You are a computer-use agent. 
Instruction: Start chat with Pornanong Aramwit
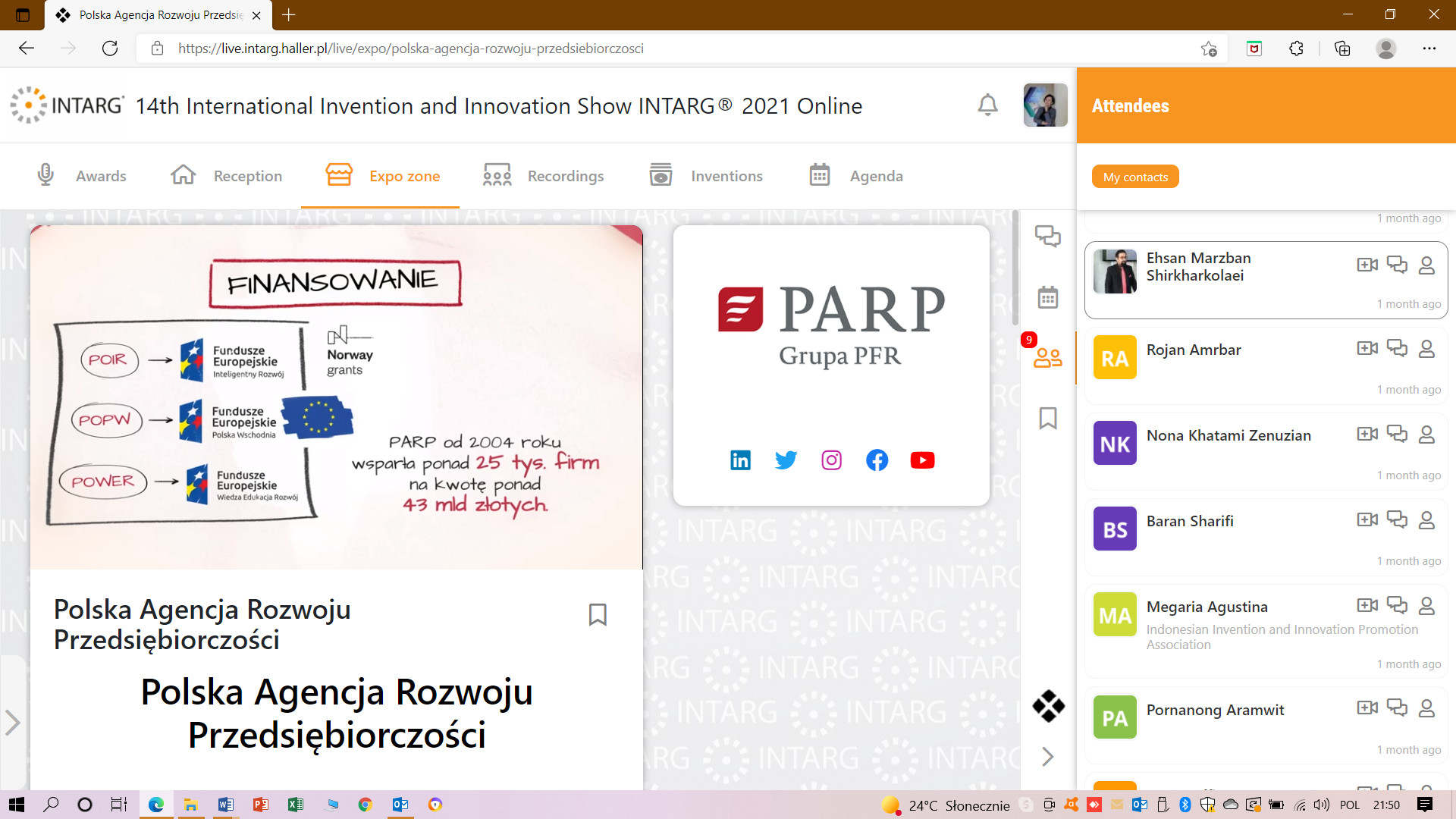(1397, 708)
